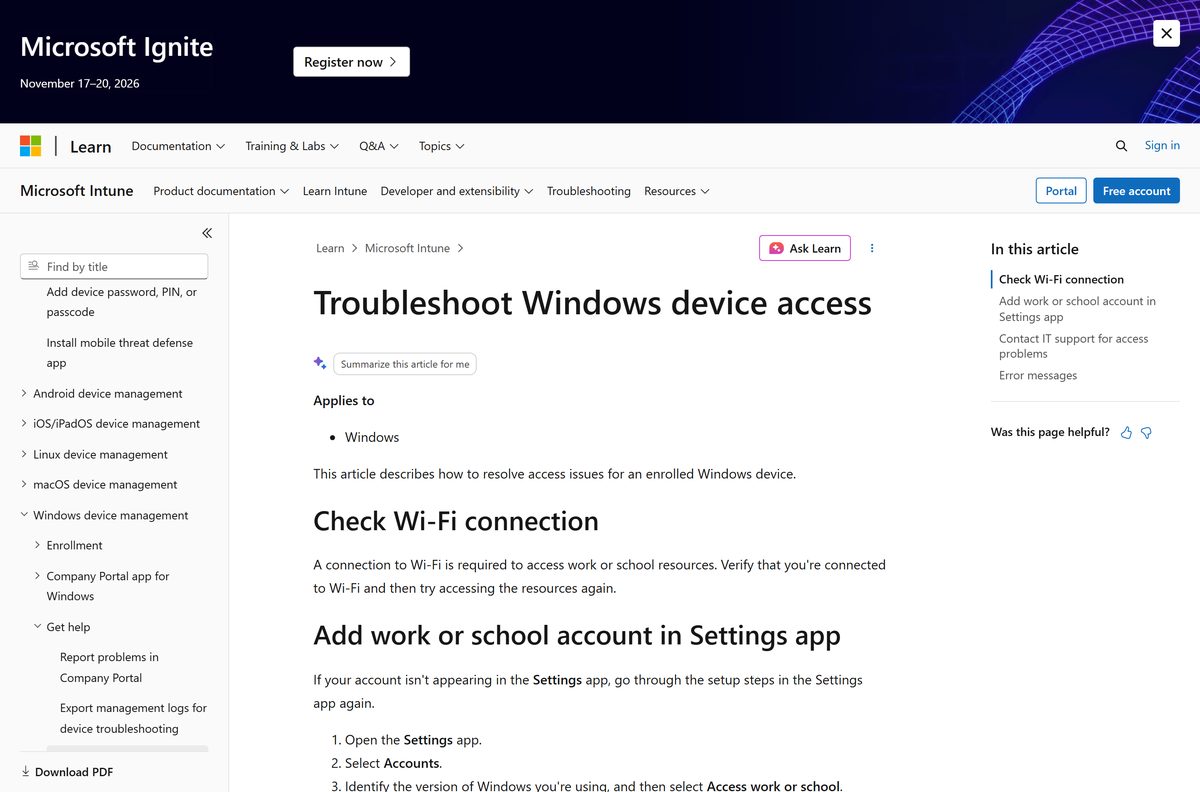The image size is (1200, 792).
Task: Jump to Contact IT support section
Action: pyautogui.click(x=1073, y=346)
